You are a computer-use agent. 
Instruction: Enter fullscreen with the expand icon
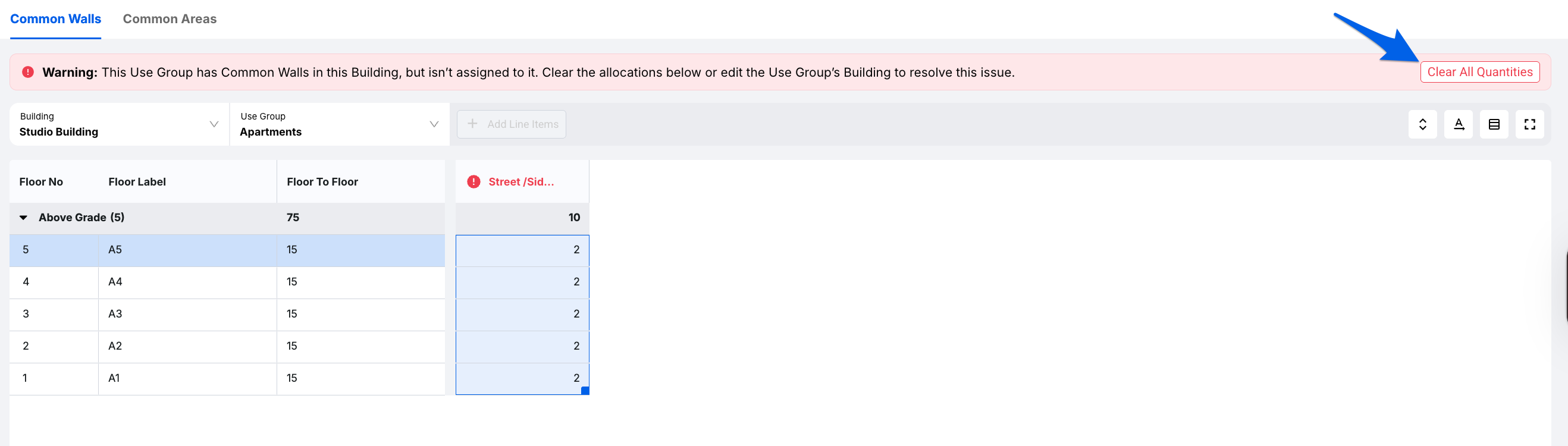(1530, 124)
